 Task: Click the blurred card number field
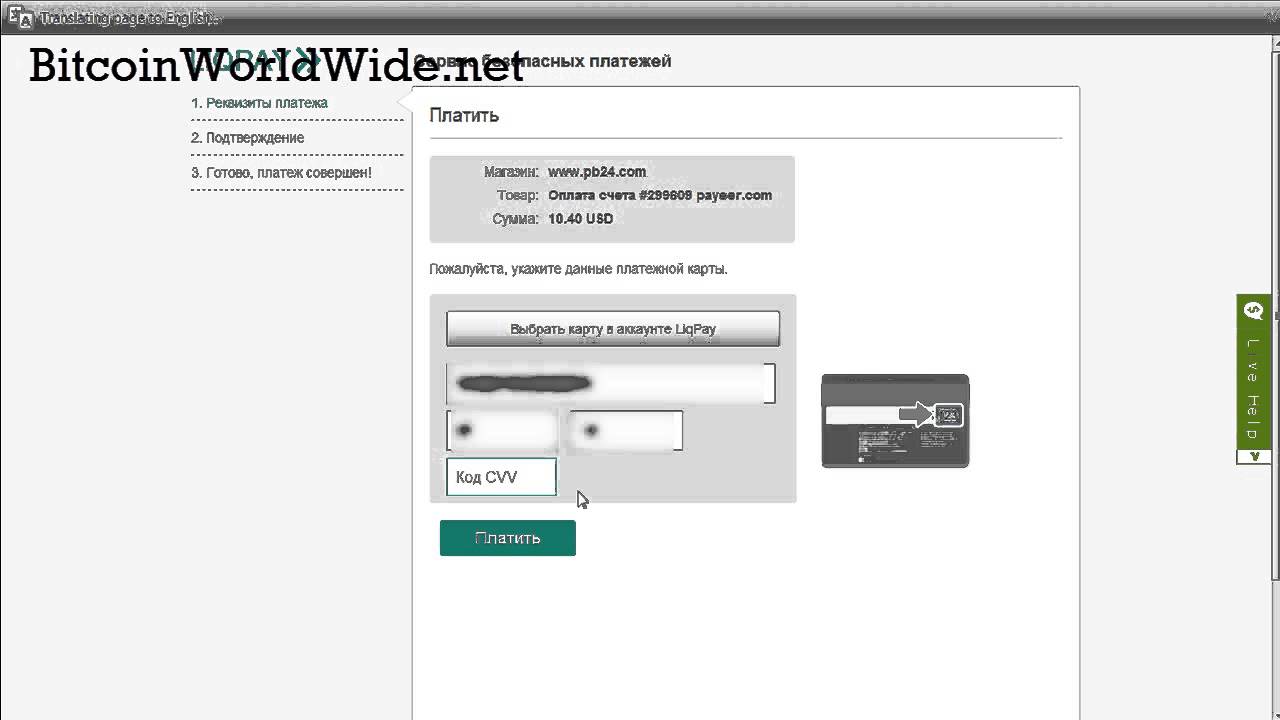coord(611,383)
